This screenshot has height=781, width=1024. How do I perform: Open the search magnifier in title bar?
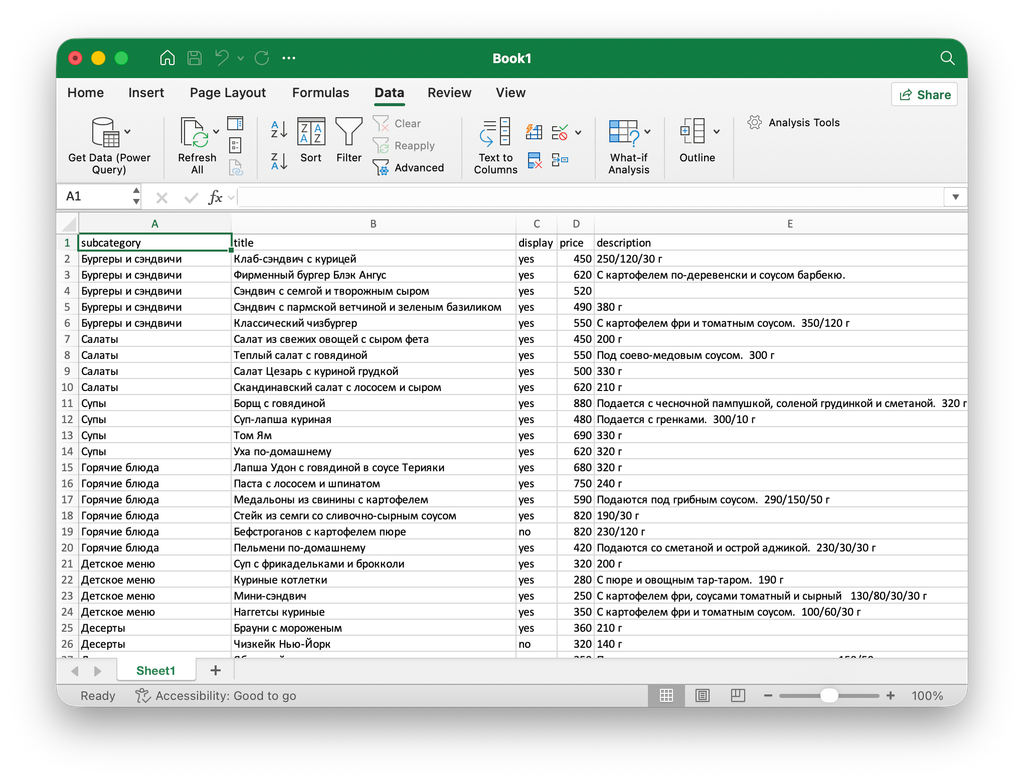click(x=947, y=58)
